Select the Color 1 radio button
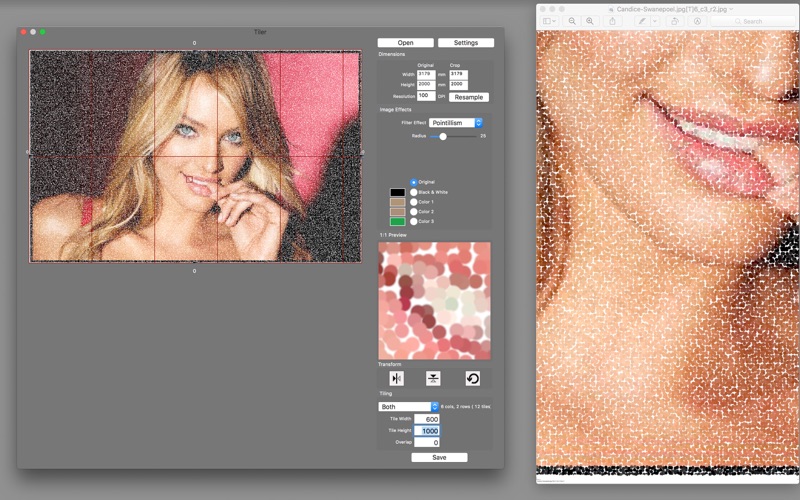This screenshot has height=500, width=800. pyautogui.click(x=414, y=202)
